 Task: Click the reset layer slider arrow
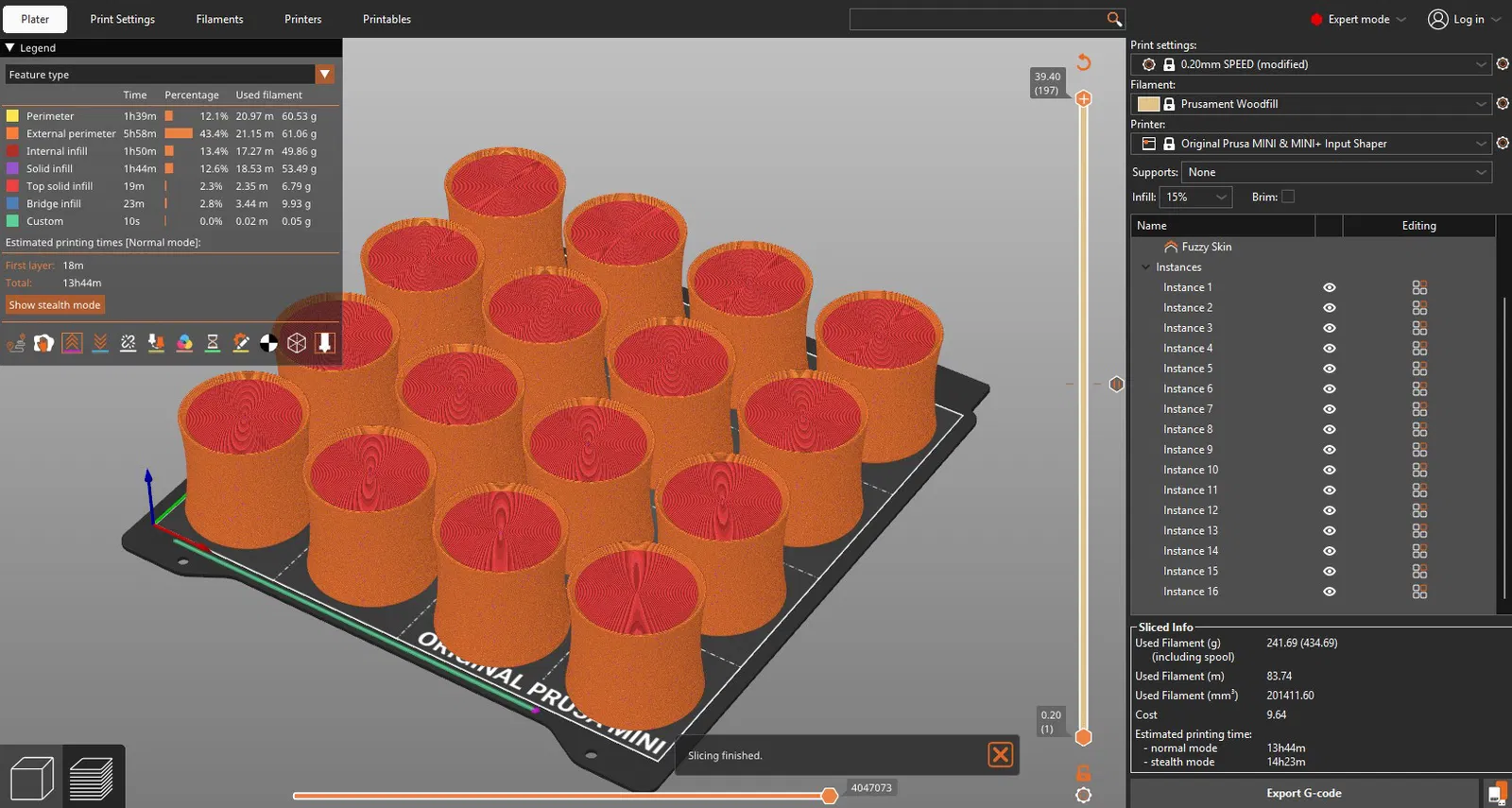[x=1084, y=62]
